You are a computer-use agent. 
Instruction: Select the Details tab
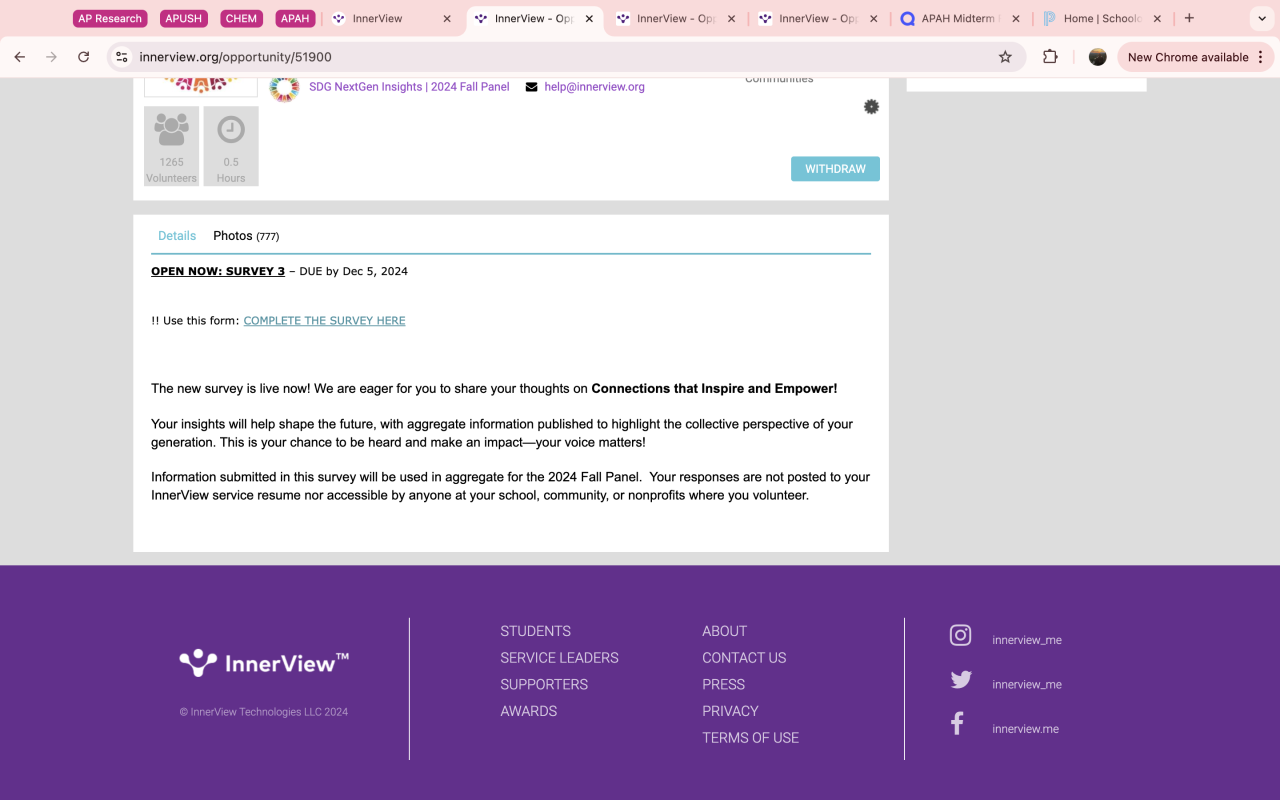[x=177, y=236]
